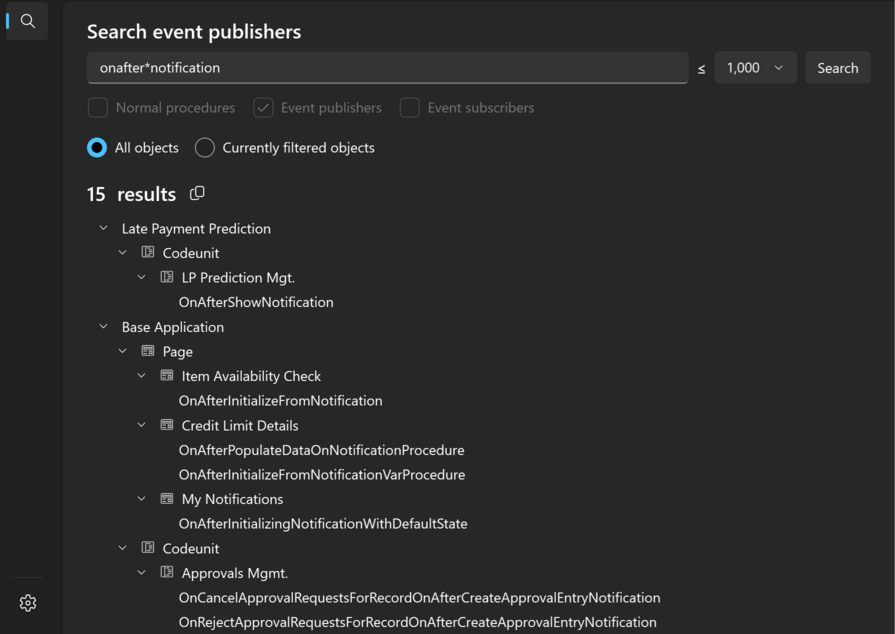Collapse the LP Prediction Mgt. node

pyautogui.click(x=142, y=277)
